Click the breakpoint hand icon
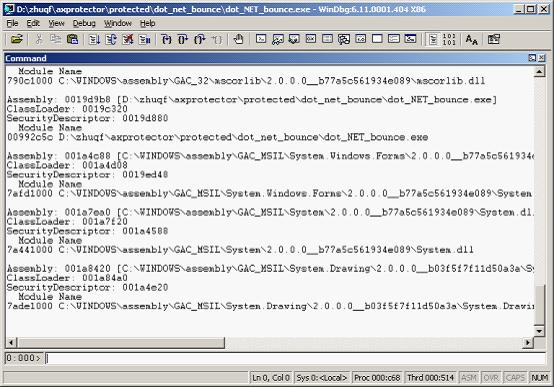Viewport: 554px width, 387px height. point(238,39)
